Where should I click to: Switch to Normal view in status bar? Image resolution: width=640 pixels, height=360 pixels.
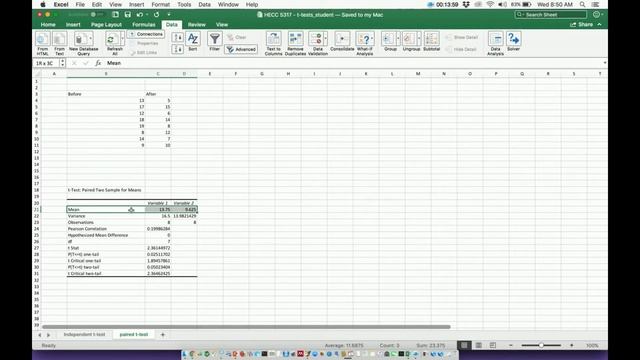click(x=464, y=345)
